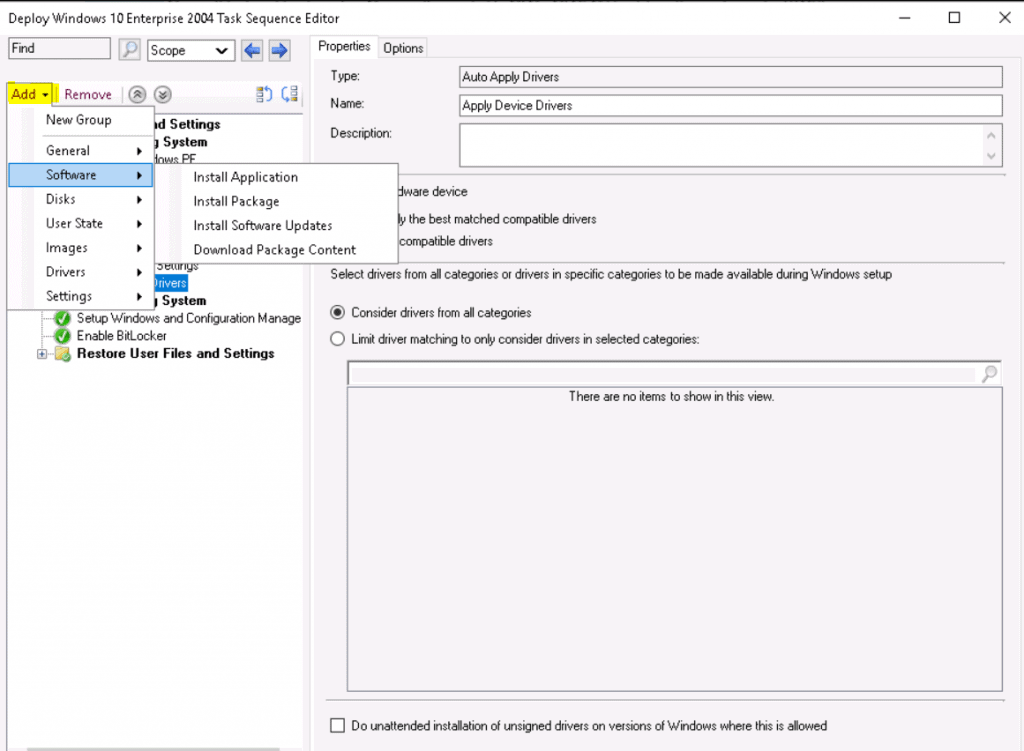Click folder icon of Restore User Files group
This screenshot has width=1024, height=751.
tap(63, 354)
